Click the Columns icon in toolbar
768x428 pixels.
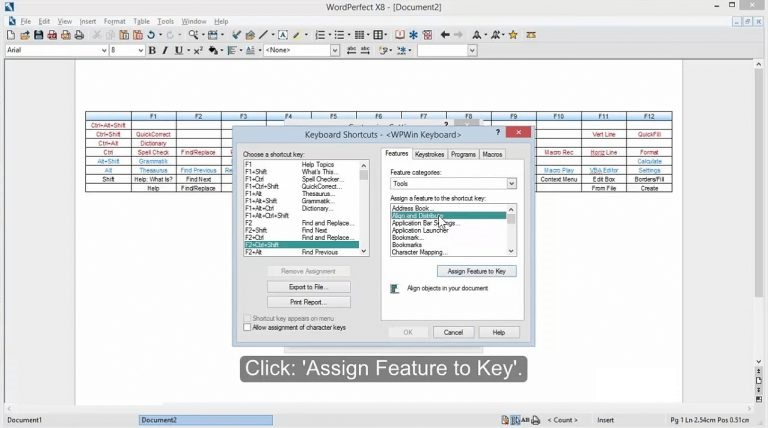pyautogui.click(x=378, y=35)
